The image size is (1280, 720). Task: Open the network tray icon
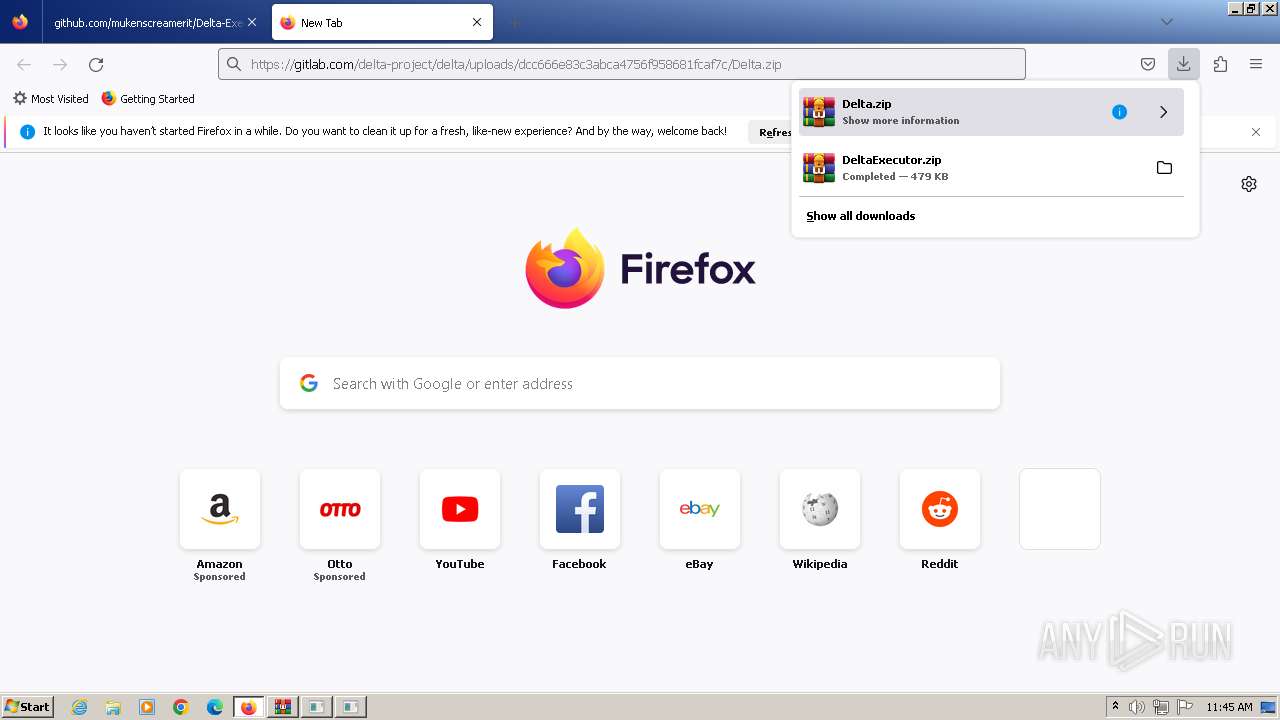1161,707
